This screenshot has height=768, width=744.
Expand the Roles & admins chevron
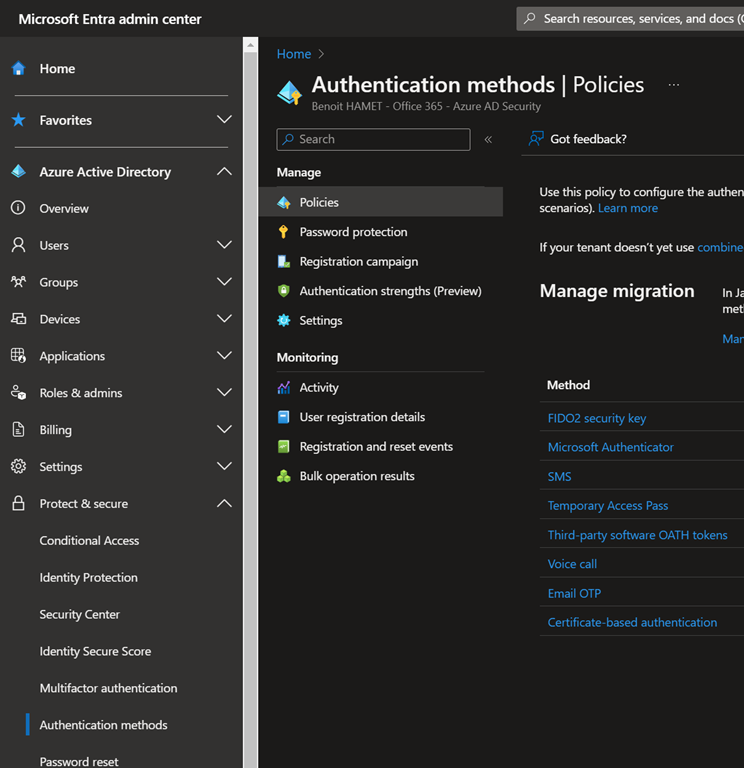pos(224,393)
